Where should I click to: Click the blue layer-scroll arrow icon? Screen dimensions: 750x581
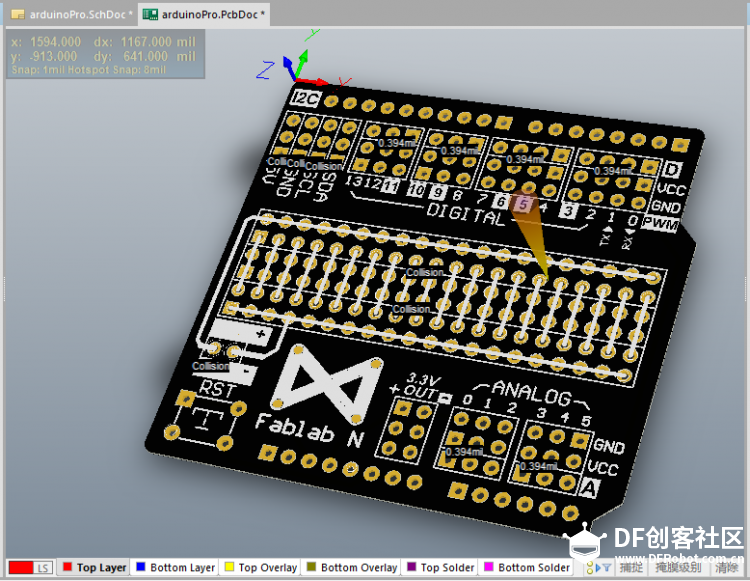[598, 568]
